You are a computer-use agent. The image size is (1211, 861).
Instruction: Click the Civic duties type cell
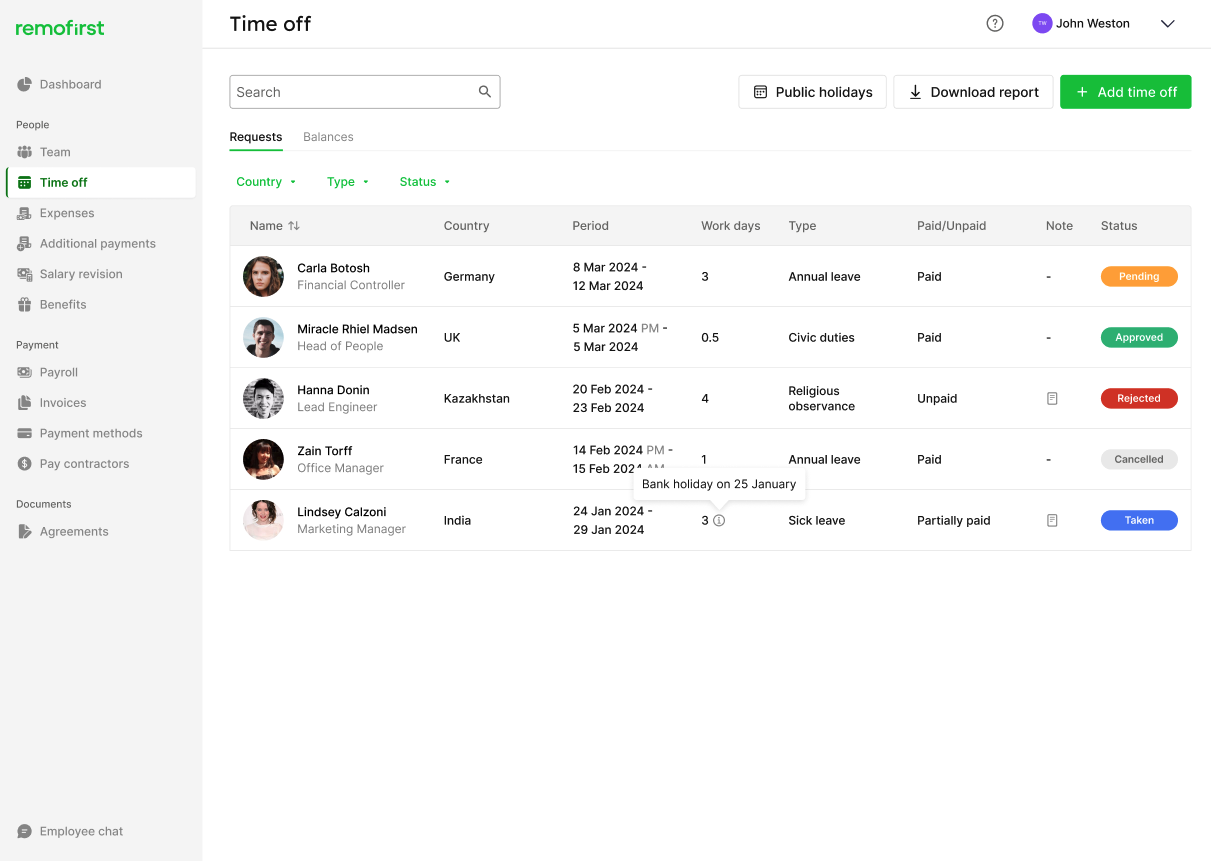click(x=822, y=337)
